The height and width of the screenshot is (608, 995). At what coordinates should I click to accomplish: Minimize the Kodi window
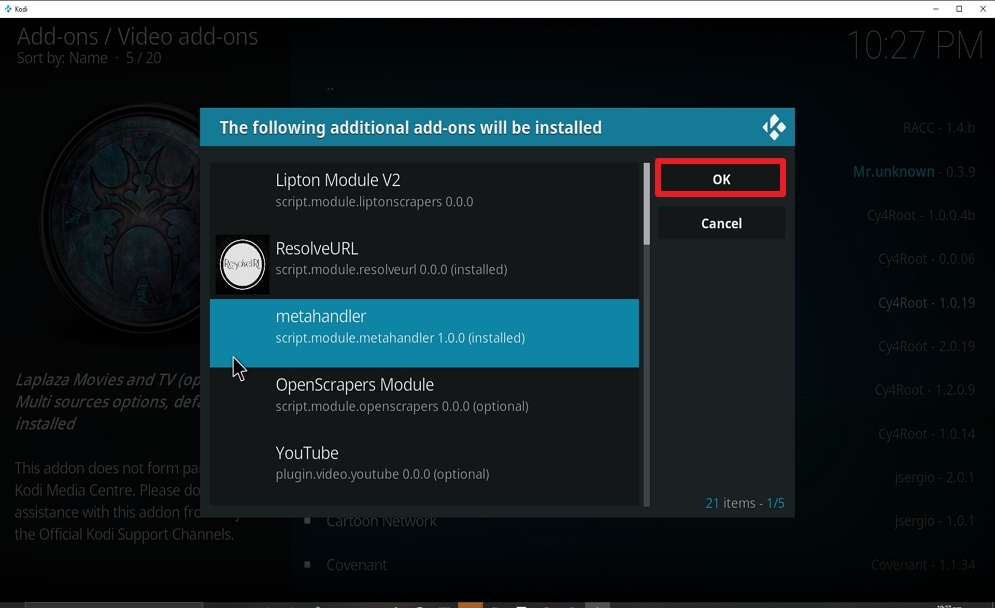[935, 9]
